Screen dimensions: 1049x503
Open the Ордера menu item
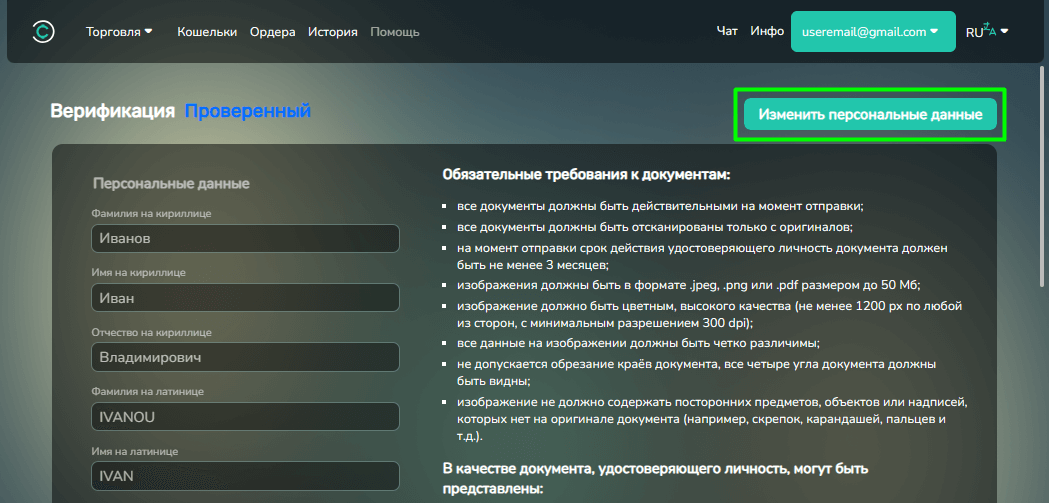click(272, 32)
